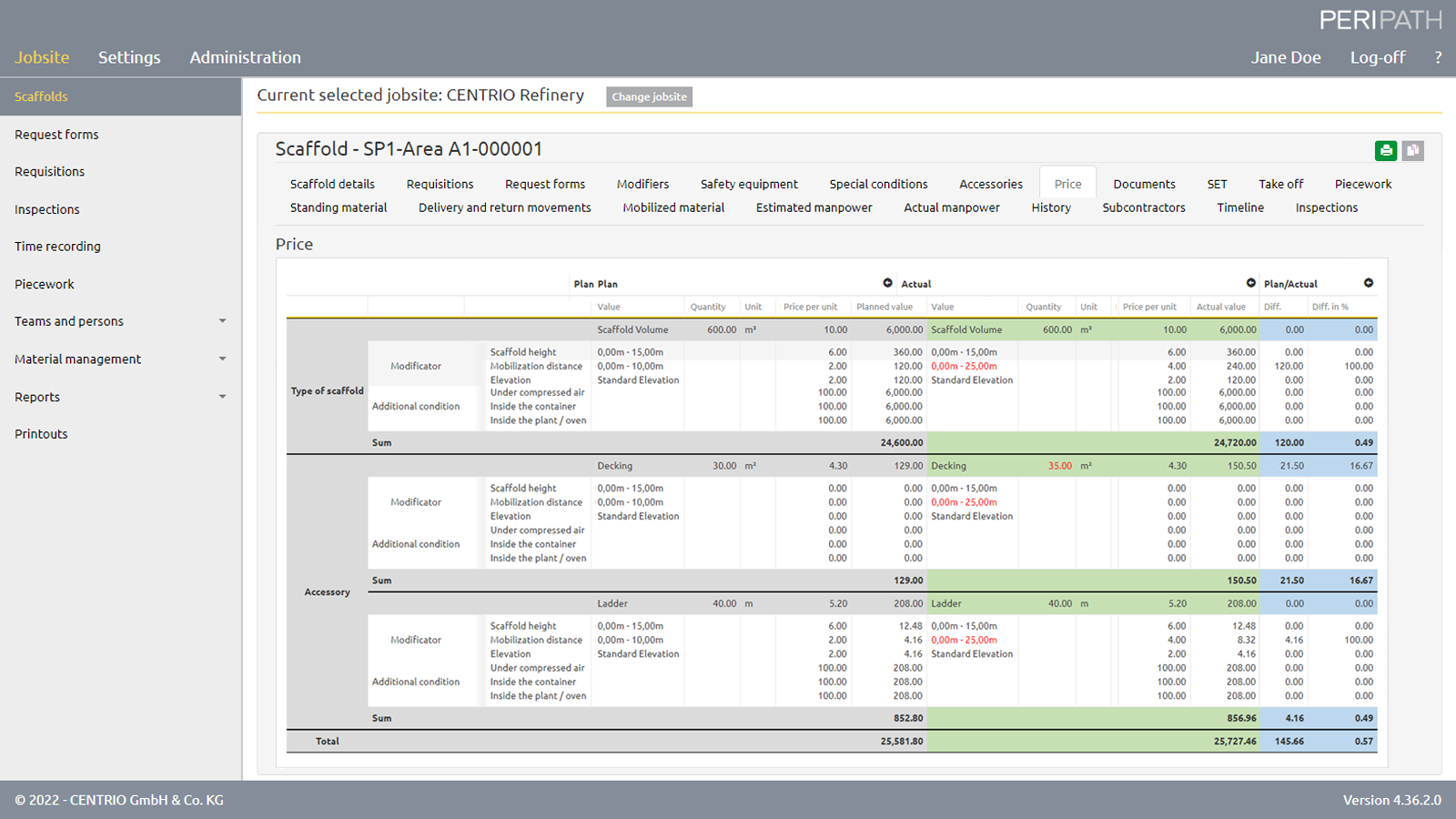Go to the Safety equipment tab
Viewport: 1456px width, 819px height.
(749, 184)
